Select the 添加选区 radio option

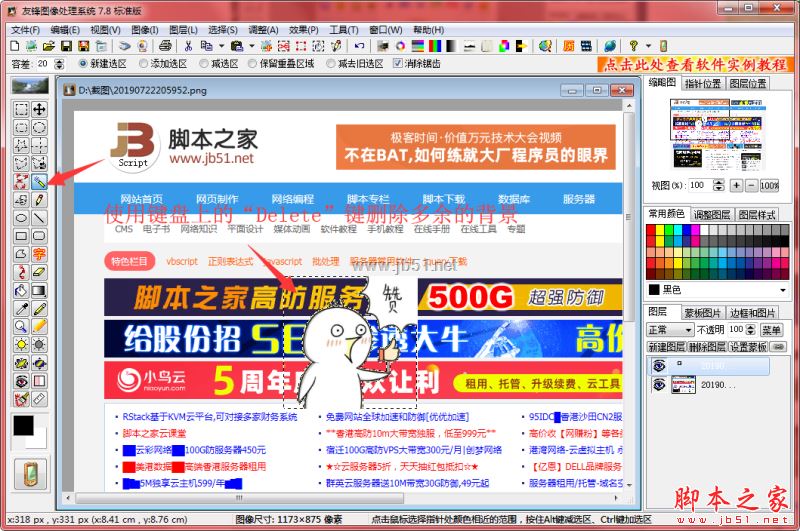[162, 64]
